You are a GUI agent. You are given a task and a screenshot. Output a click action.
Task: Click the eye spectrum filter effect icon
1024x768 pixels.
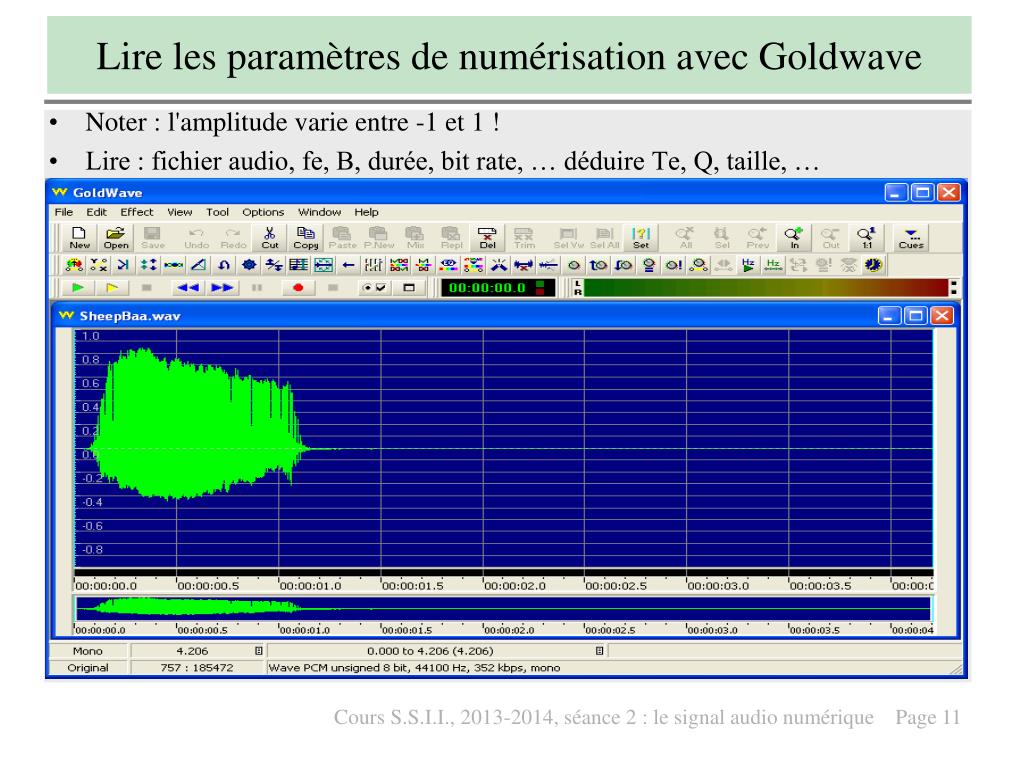pyautogui.click(x=448, y=264)
